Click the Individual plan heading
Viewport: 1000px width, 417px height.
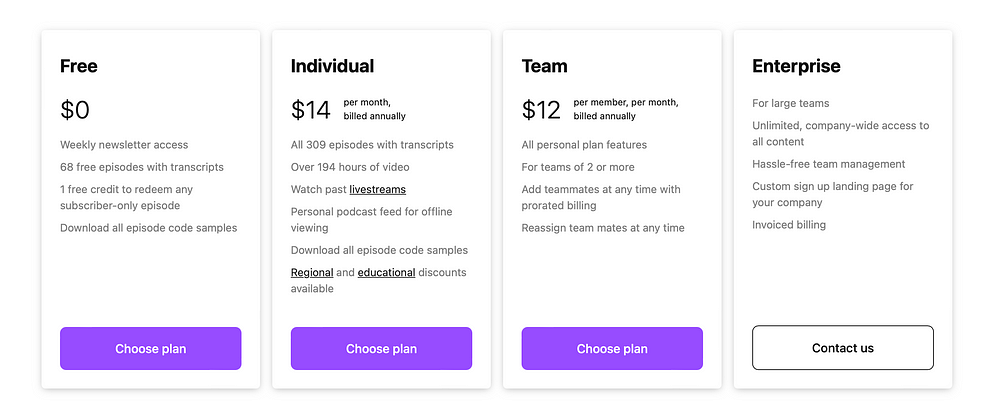point(332,66)
